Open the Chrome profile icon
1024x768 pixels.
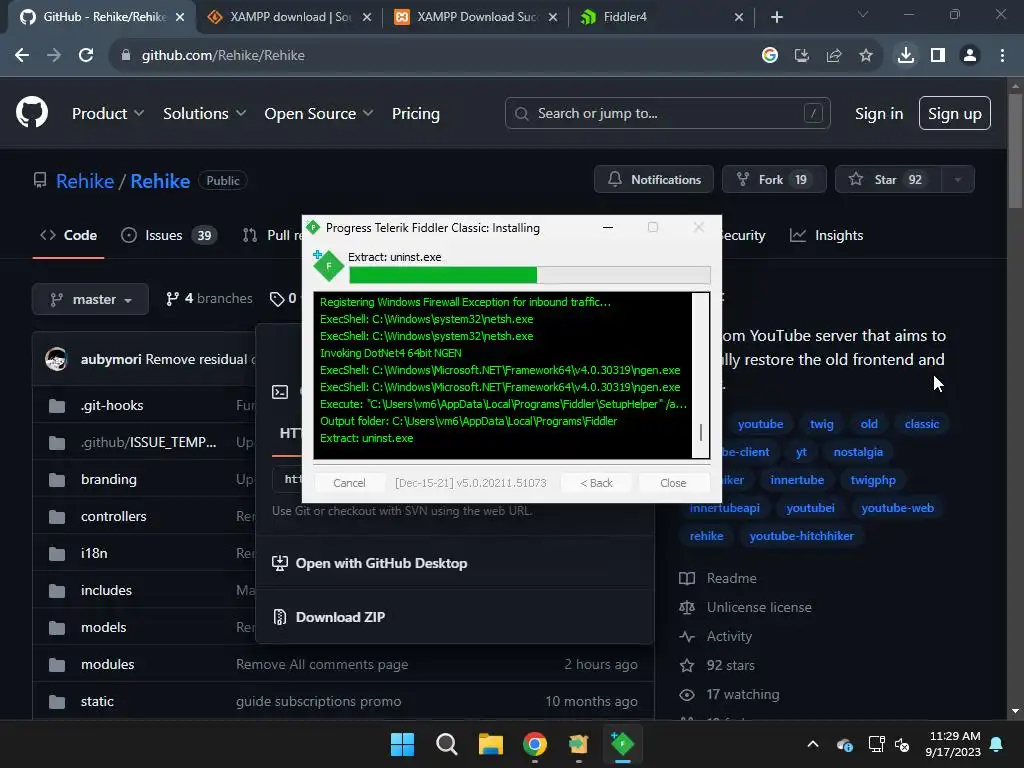(970, 56)
